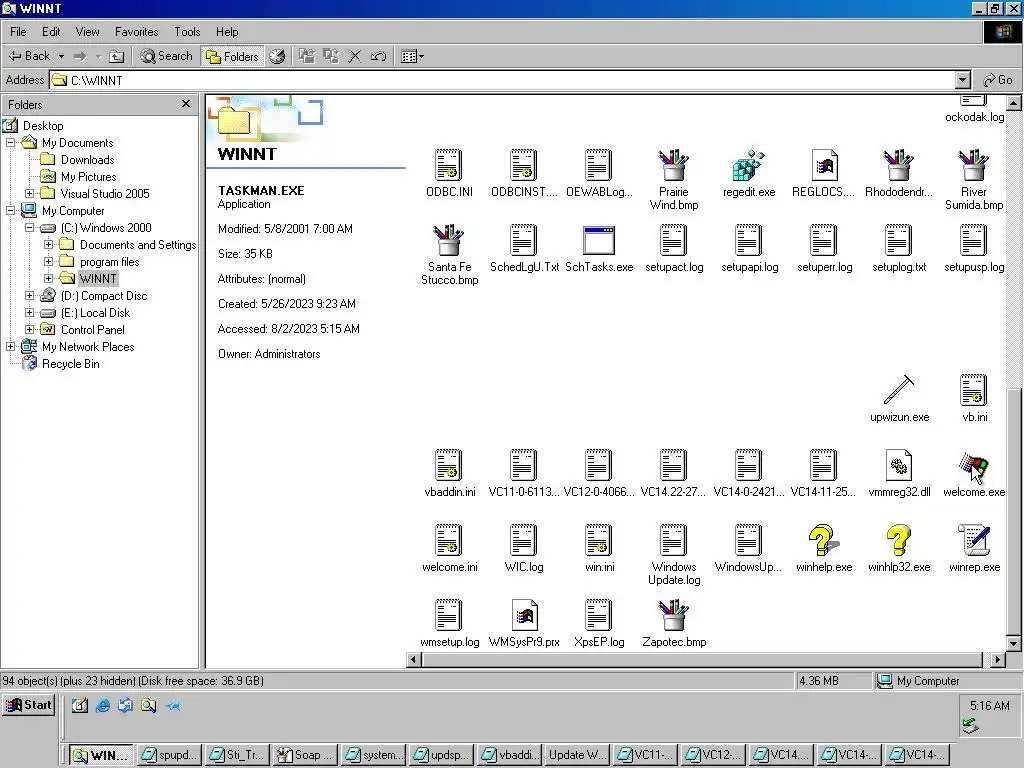
Task: Select the welcome.exe icon
Action: (x=973, y=465)
